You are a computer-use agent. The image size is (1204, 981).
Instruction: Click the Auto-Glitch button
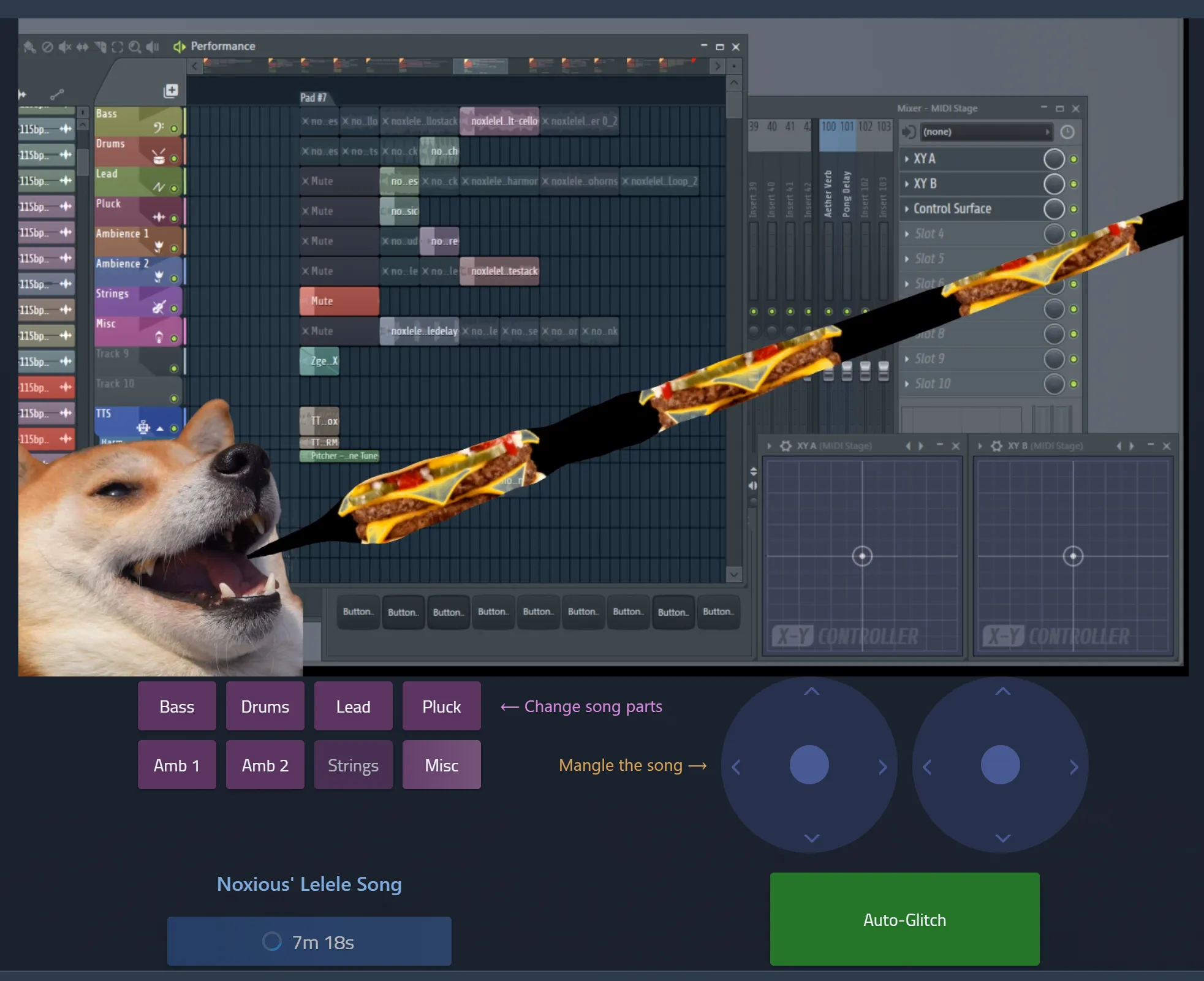click(904, 919)
